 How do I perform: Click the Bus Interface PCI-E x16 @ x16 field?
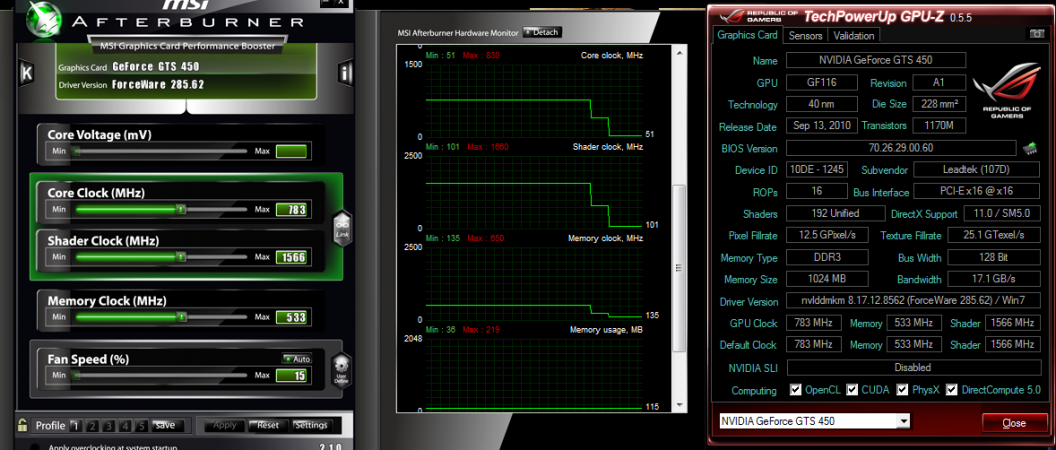tap(977, 192)
